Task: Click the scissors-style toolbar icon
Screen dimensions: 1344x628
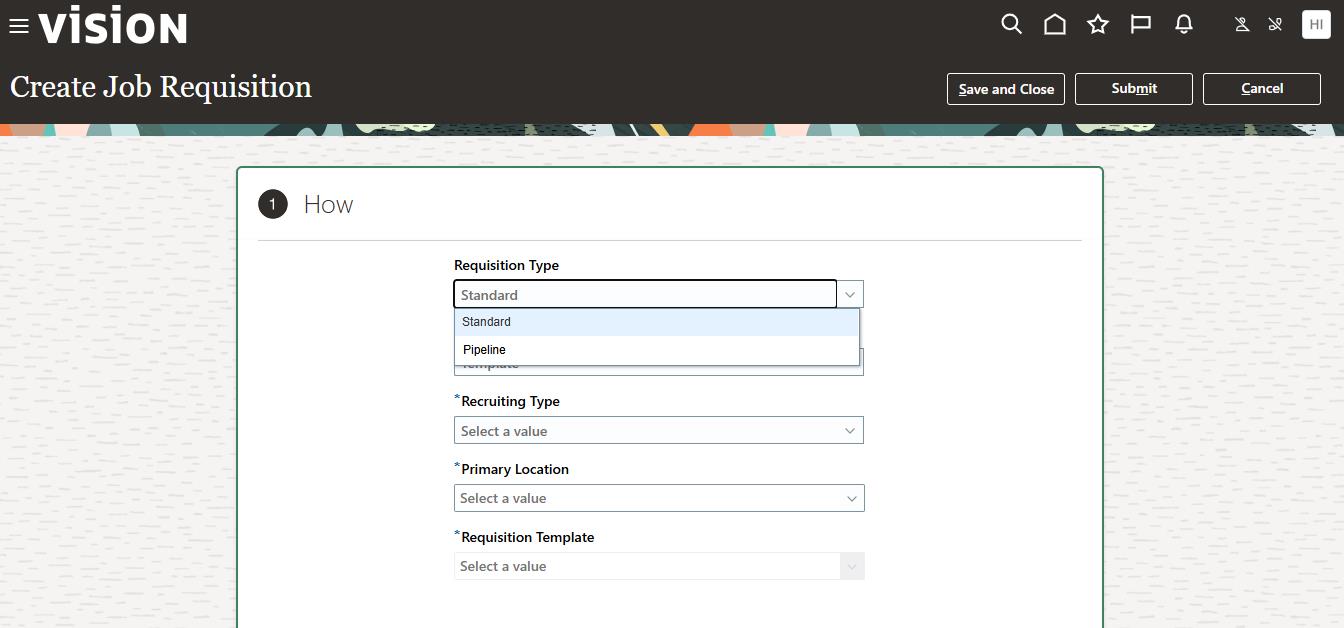Action: [x=1275, y=24]
